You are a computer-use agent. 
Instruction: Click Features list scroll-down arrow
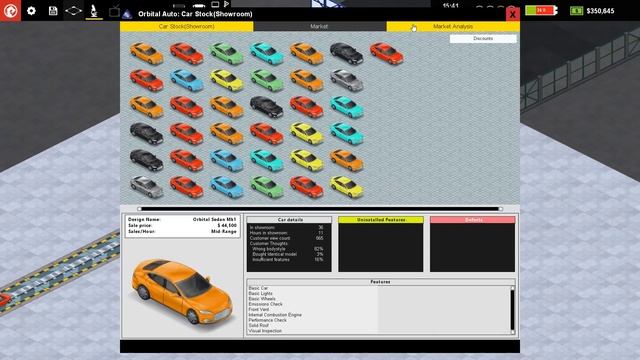(513, 332)
